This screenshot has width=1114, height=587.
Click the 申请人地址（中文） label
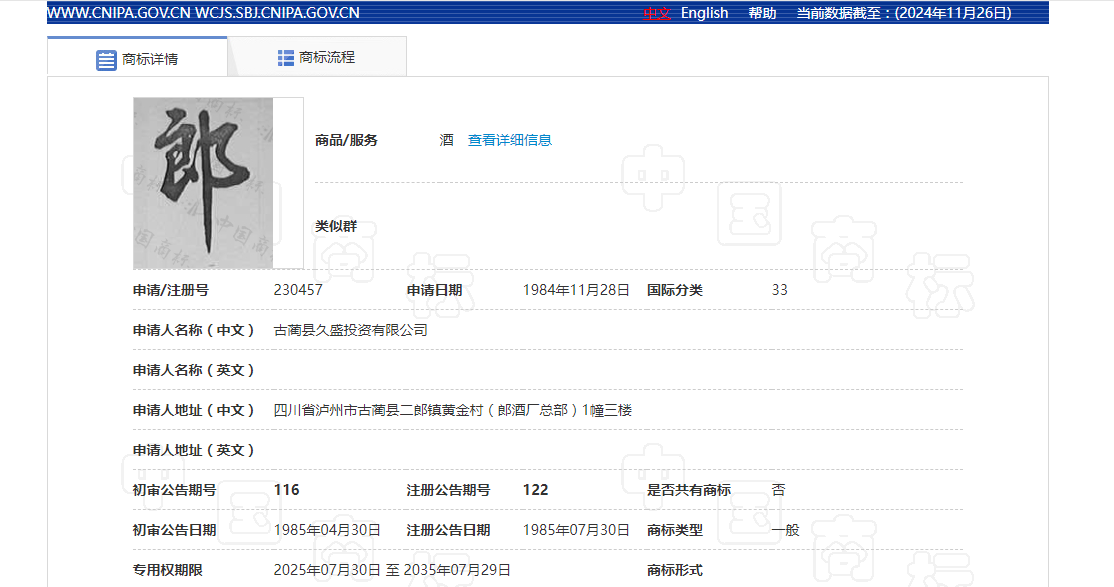click(194, 410)
